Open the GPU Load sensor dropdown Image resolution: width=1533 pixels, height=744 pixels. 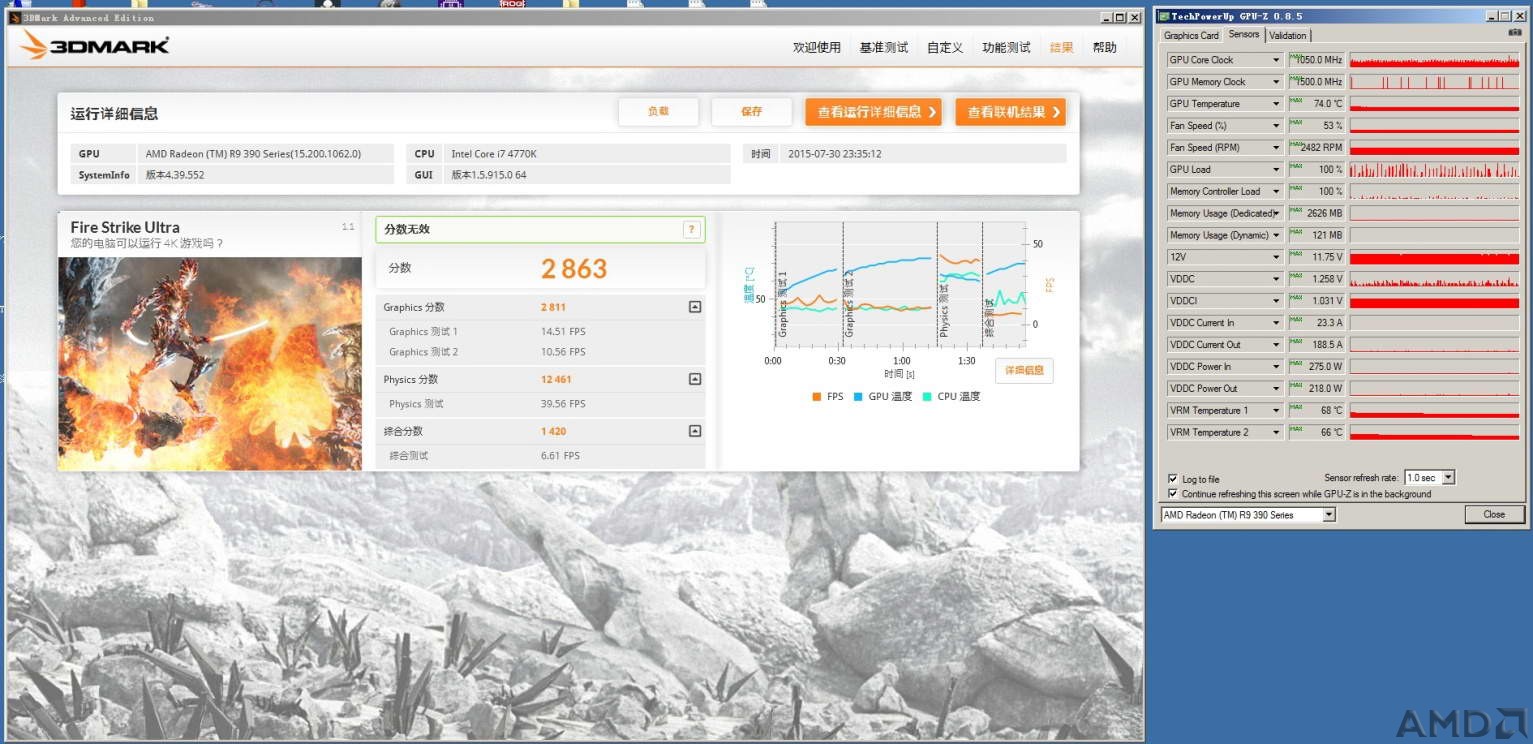pos(1275,170)
